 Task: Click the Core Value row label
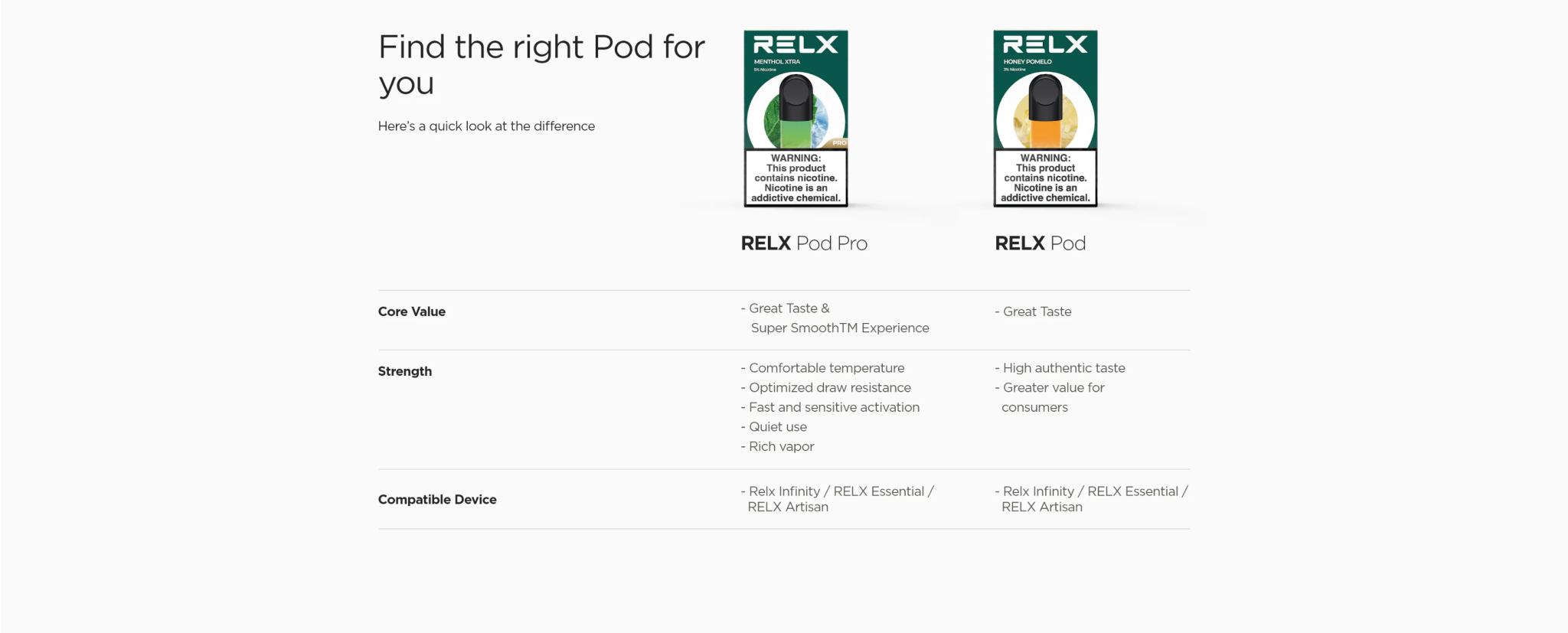[x=412, y=312]
